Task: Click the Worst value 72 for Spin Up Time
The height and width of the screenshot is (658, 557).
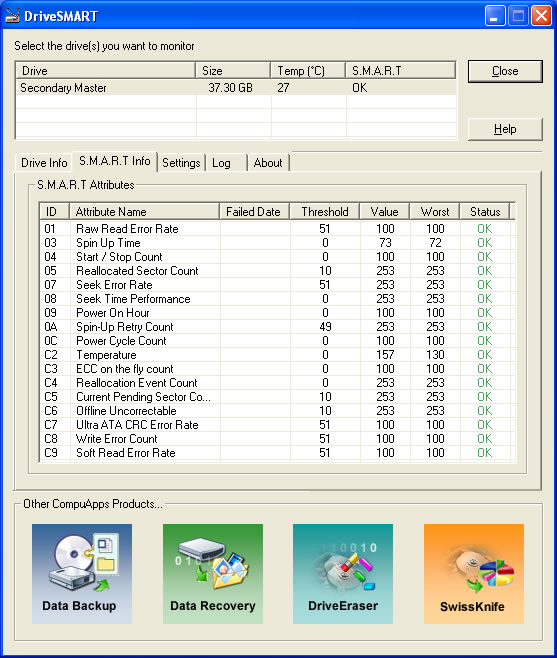Action: [x=435, y=243]
